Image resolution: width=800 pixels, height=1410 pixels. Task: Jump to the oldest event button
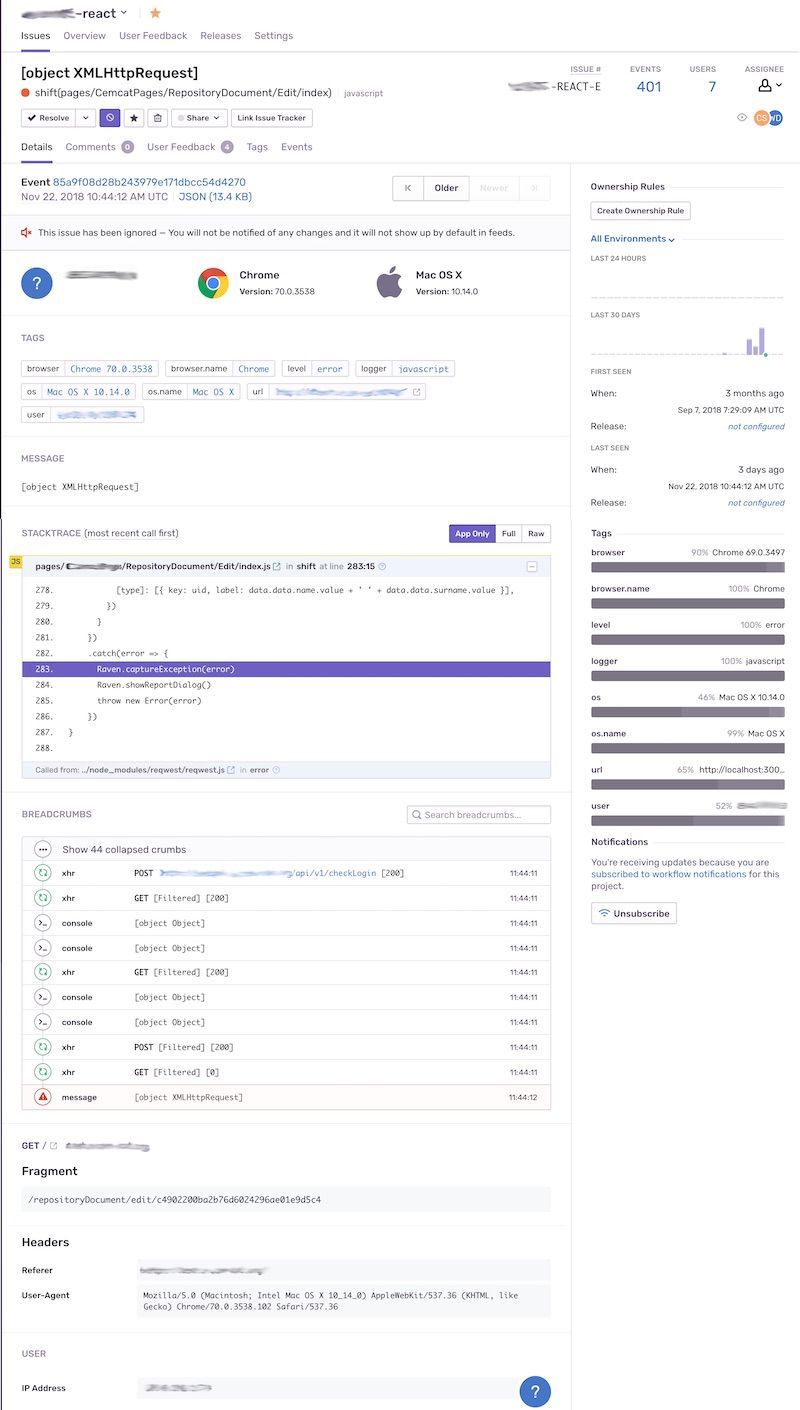[x=408, y=188]
